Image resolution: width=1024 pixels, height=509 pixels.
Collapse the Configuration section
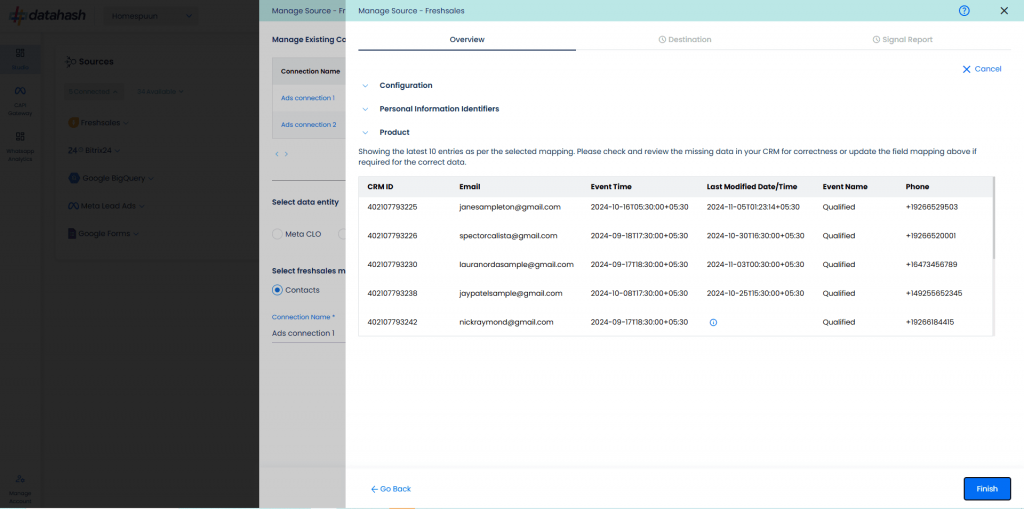pyautogui.click(x=366, y=86)
